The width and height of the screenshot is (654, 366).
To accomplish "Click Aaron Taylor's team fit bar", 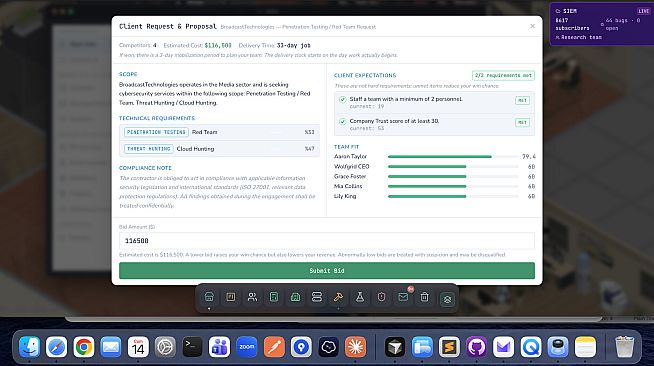I will click(x=453, y=157).
